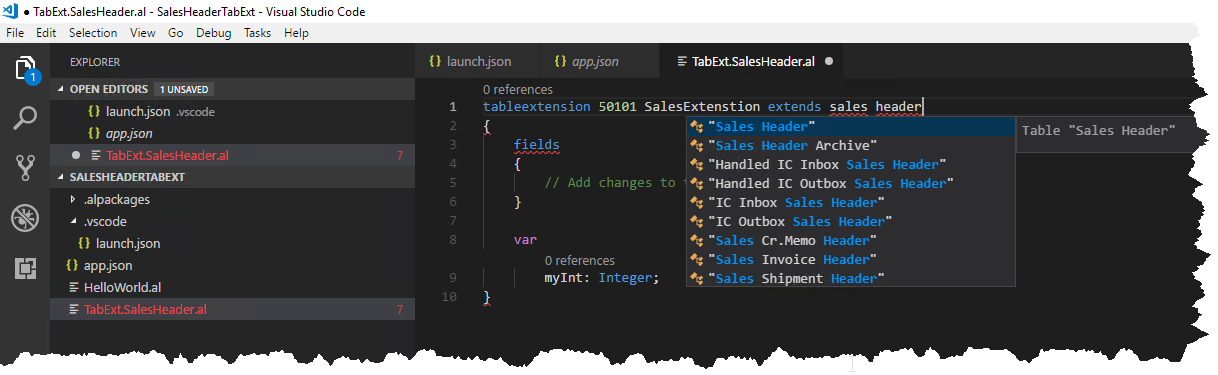Open the Help menu
Viewport: 1218px width, 375px height.
coord(296,33)
